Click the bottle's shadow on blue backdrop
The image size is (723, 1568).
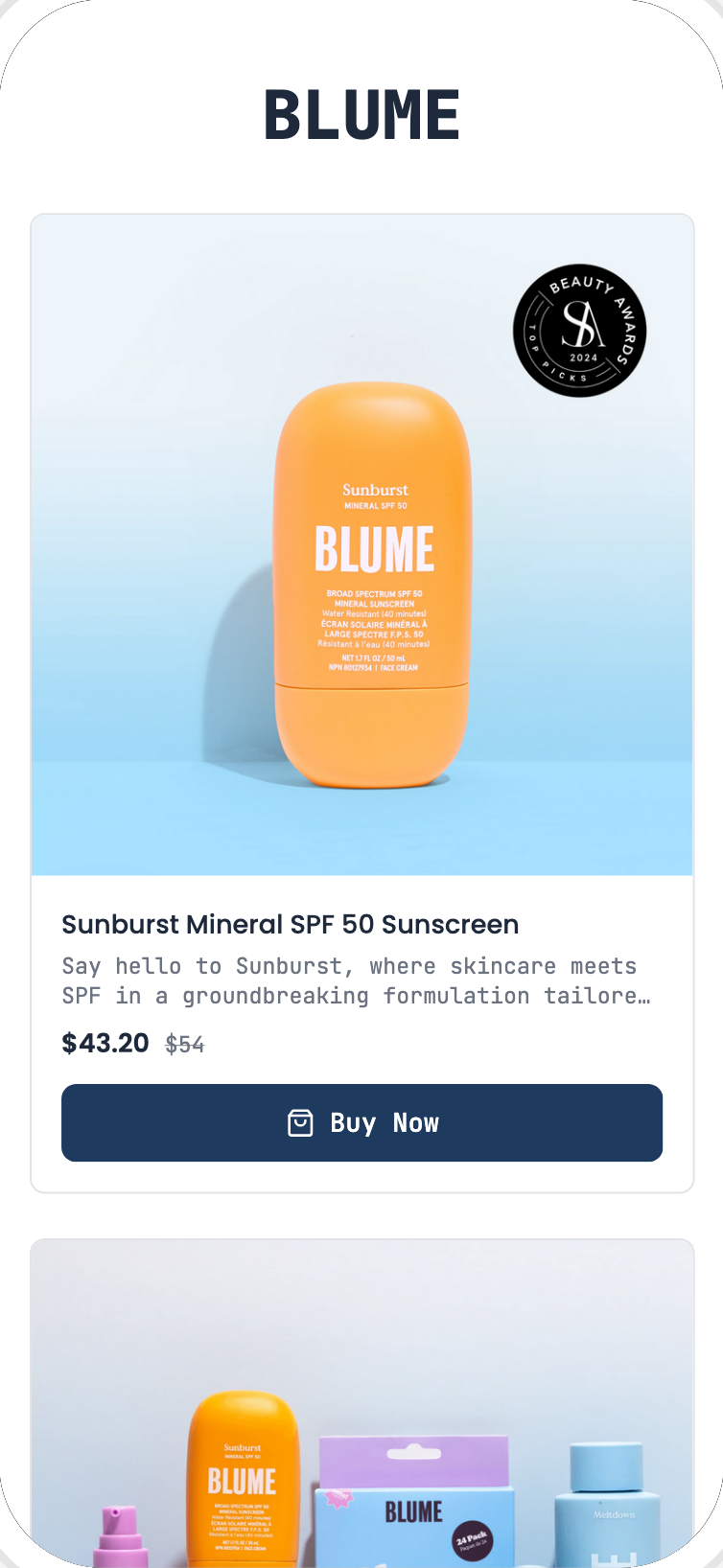point(247,633)
